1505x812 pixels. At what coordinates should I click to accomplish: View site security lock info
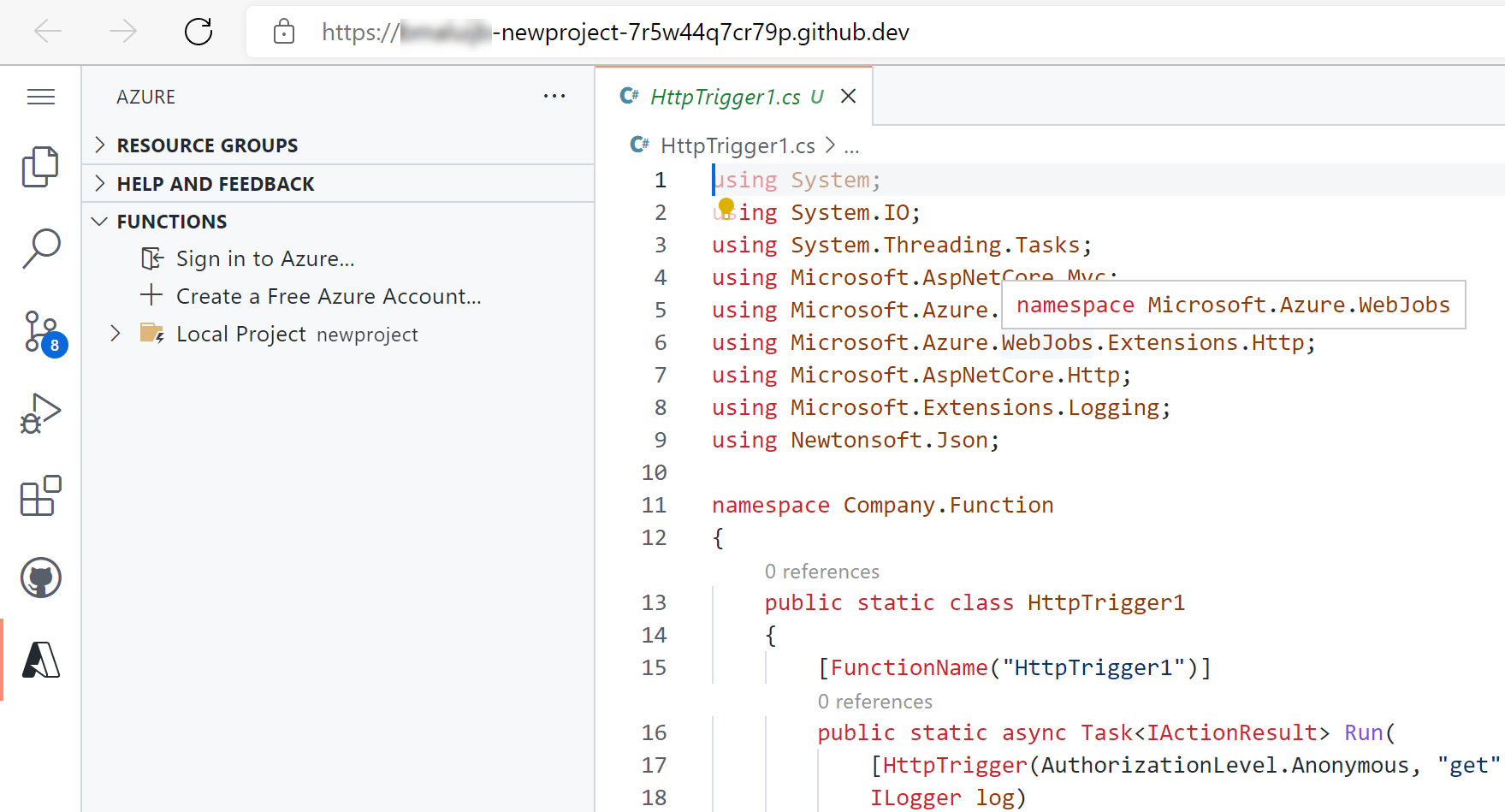284,32
